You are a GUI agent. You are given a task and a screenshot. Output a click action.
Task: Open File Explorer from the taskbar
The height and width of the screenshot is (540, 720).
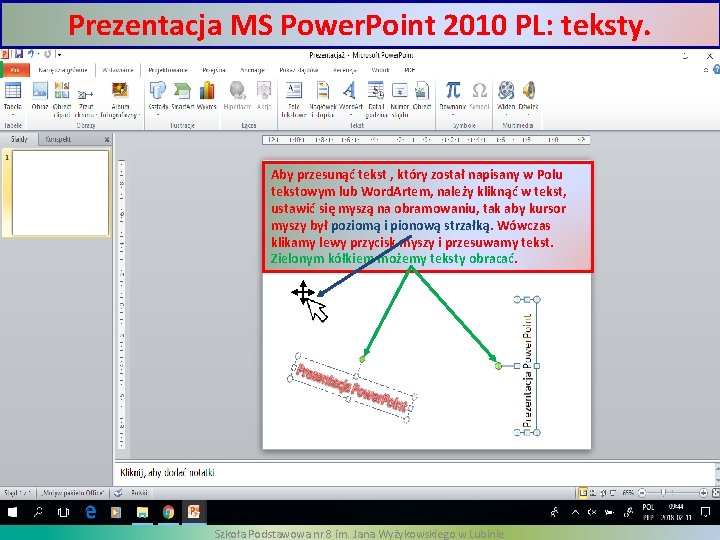[x=142, y=512]
